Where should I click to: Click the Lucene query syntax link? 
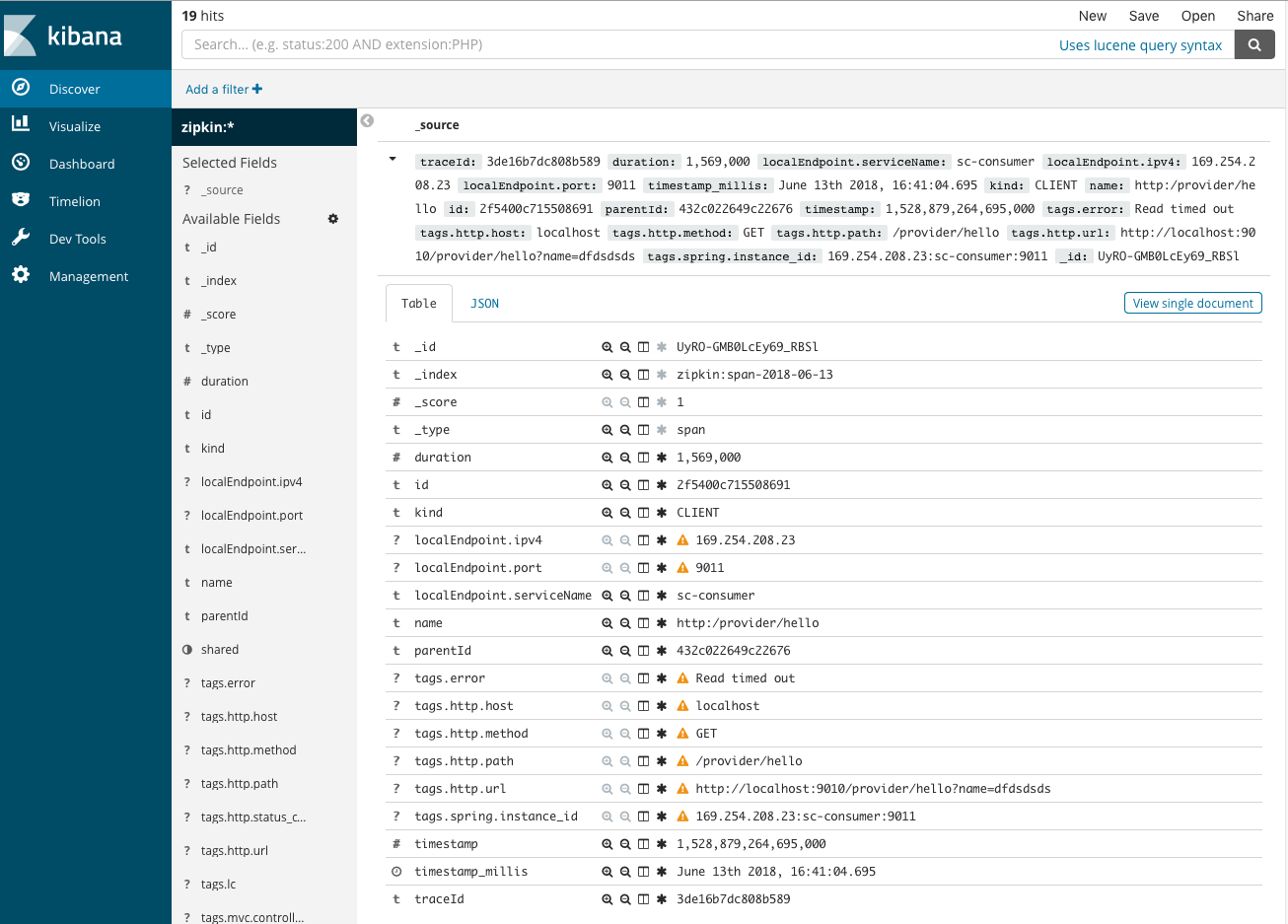click(x=1140, y=45)
